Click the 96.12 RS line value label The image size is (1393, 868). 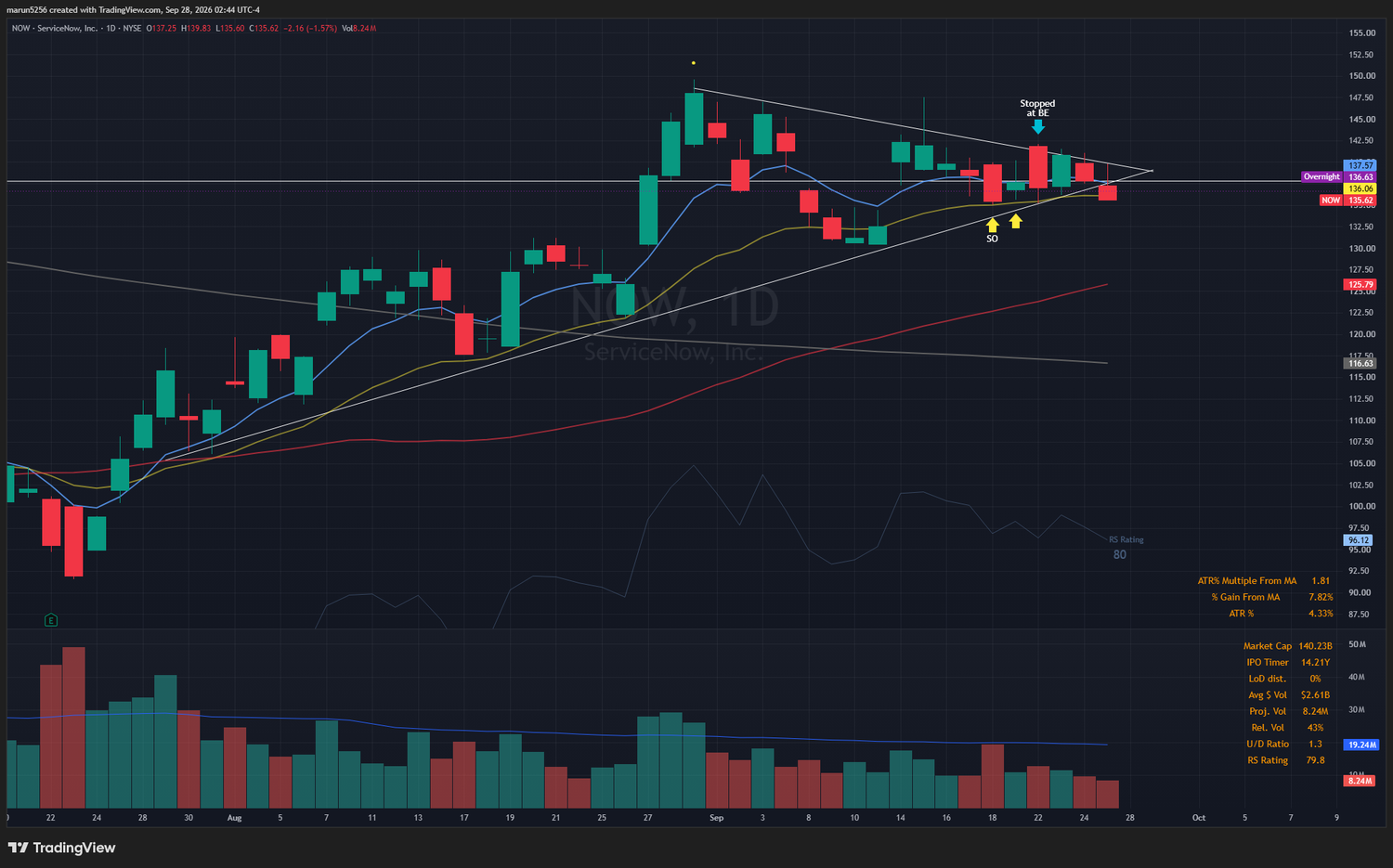(x=1359, y=540)
